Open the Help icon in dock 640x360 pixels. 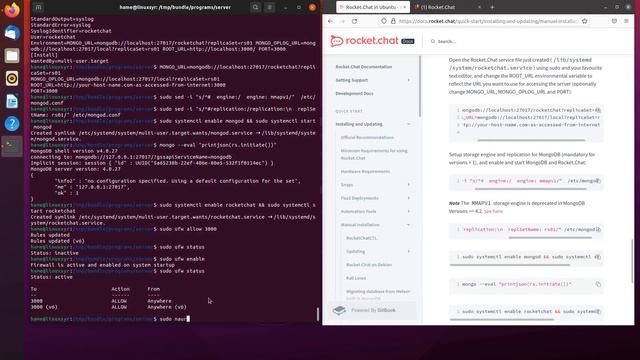click(x=12, y=123)
